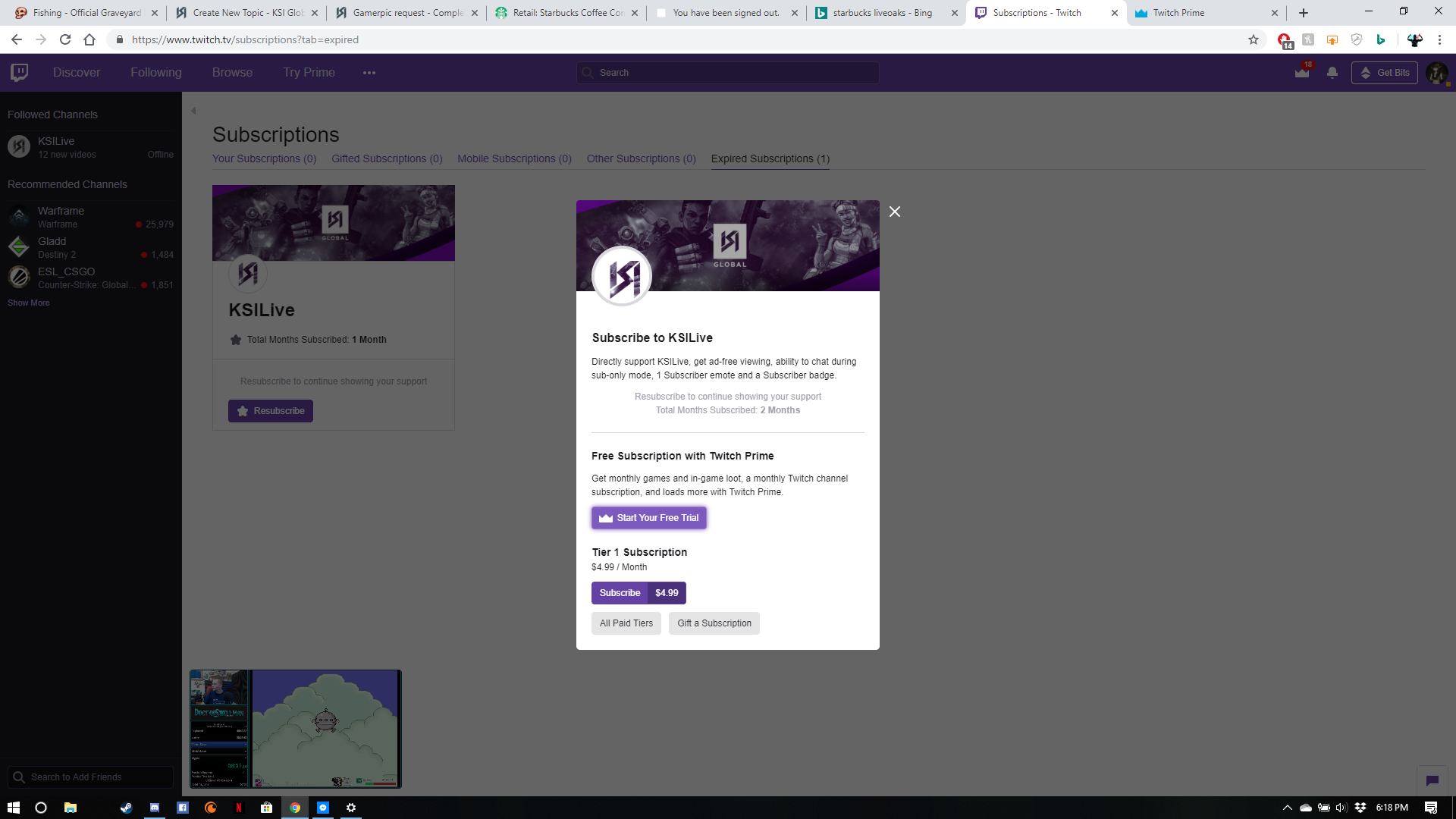The height and width of the screenshot is (819, 1456).
Task: Open the more options ellipsis in the Twitch nav
Action: click(x=369, y=73)
